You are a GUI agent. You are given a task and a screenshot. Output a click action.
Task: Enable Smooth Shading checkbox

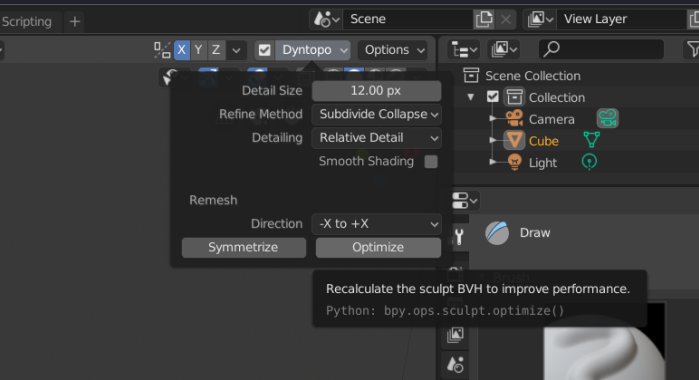[431, 161]
